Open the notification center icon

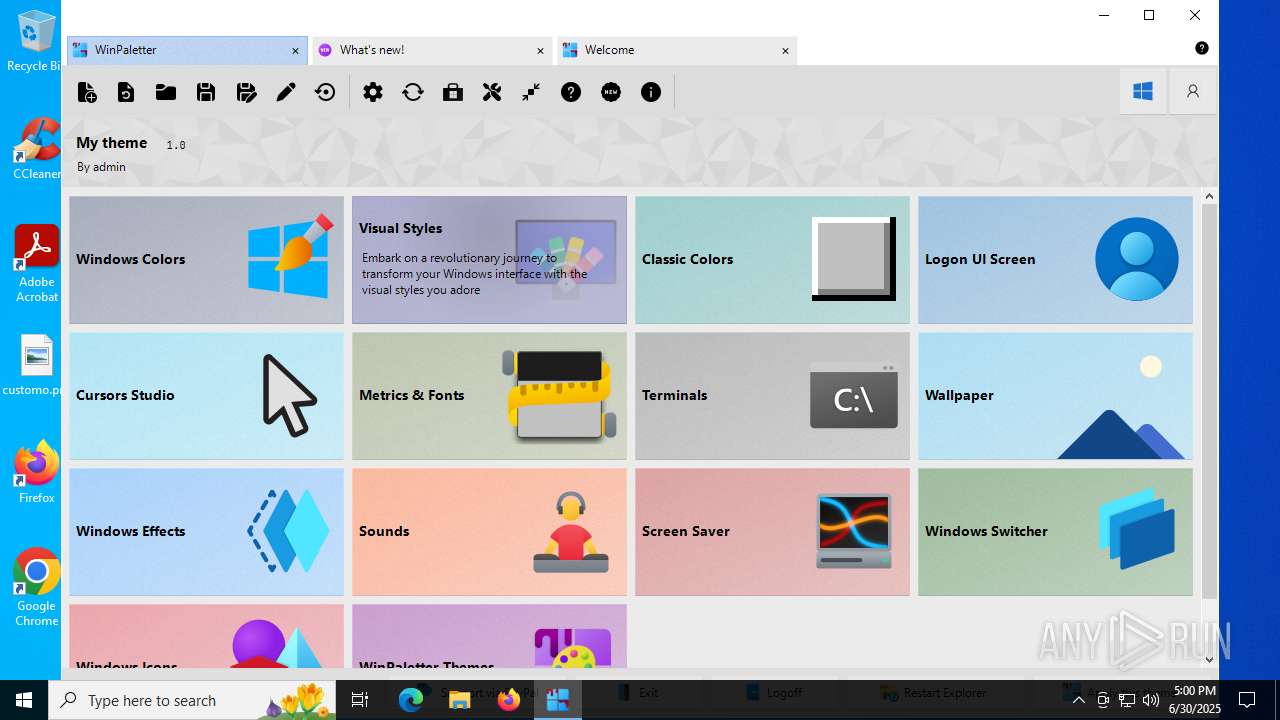point(1247,700)
